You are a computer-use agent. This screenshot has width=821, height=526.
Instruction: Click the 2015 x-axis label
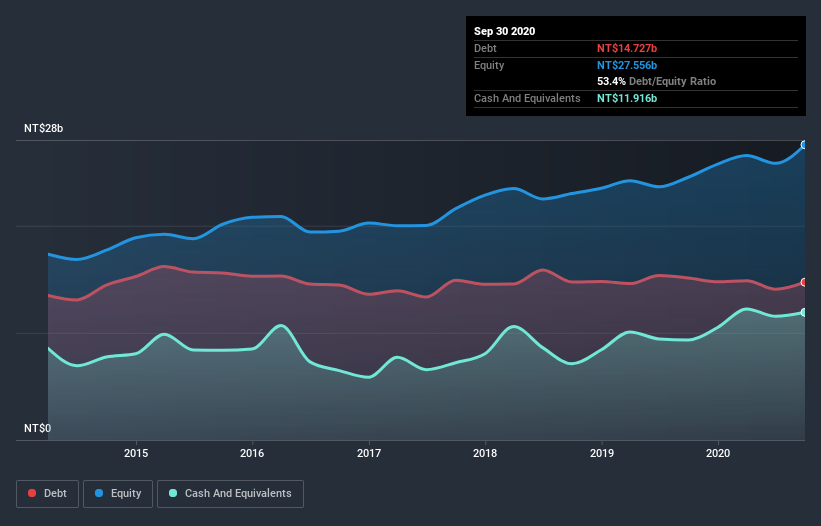[x=136, y=453]
